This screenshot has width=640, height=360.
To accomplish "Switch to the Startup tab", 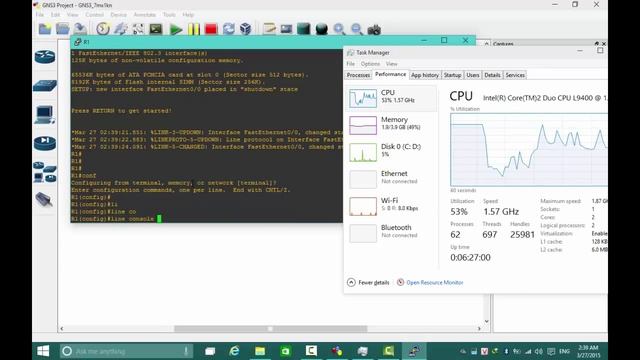I will 452,75.
